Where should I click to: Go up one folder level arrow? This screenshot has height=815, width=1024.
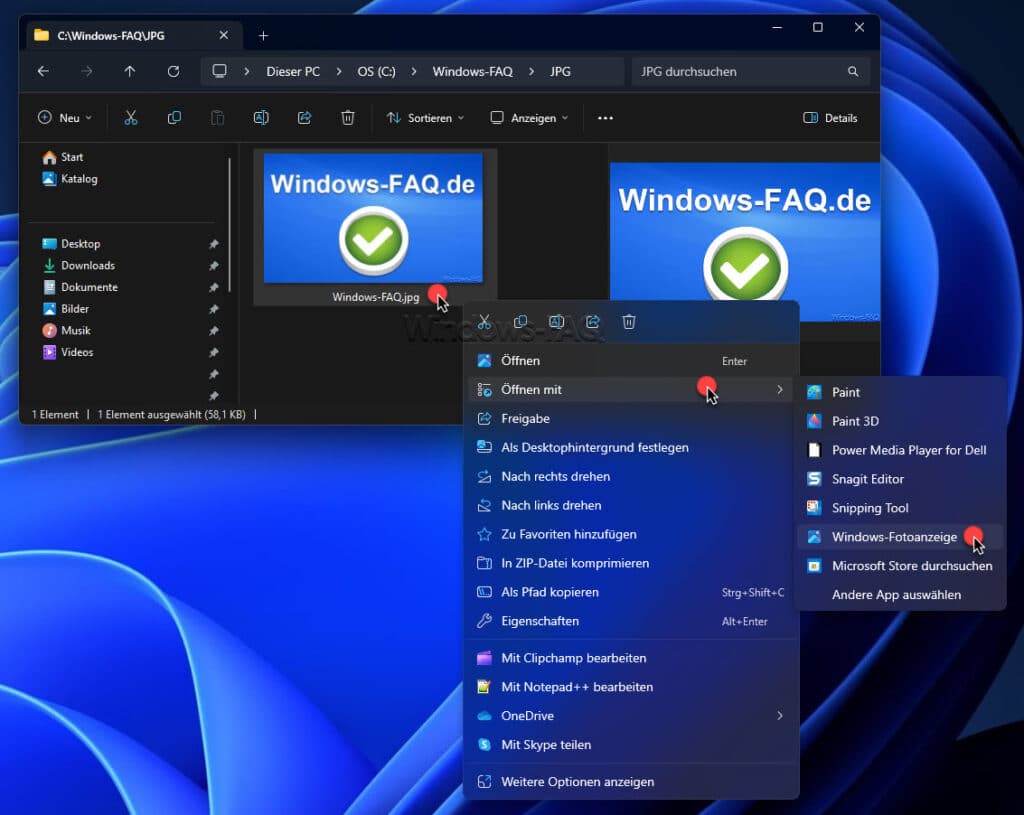[130, 71]
